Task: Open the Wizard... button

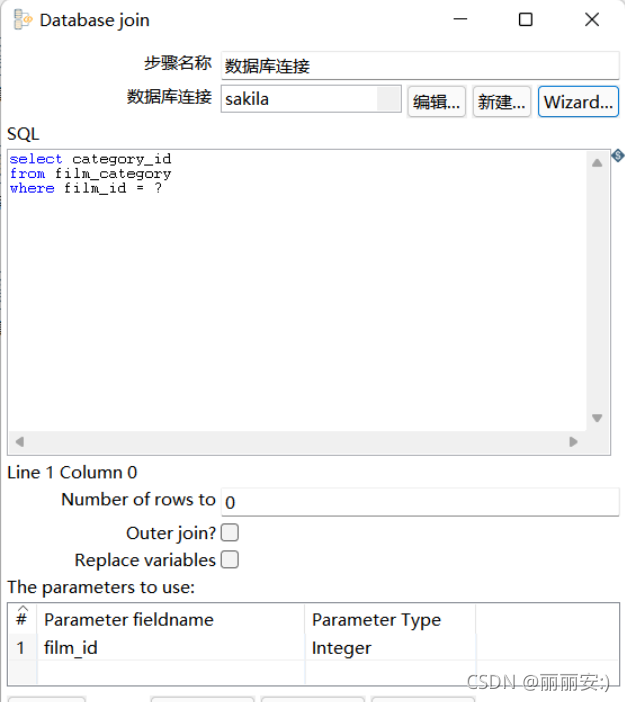Action: [x=578, y=102]
